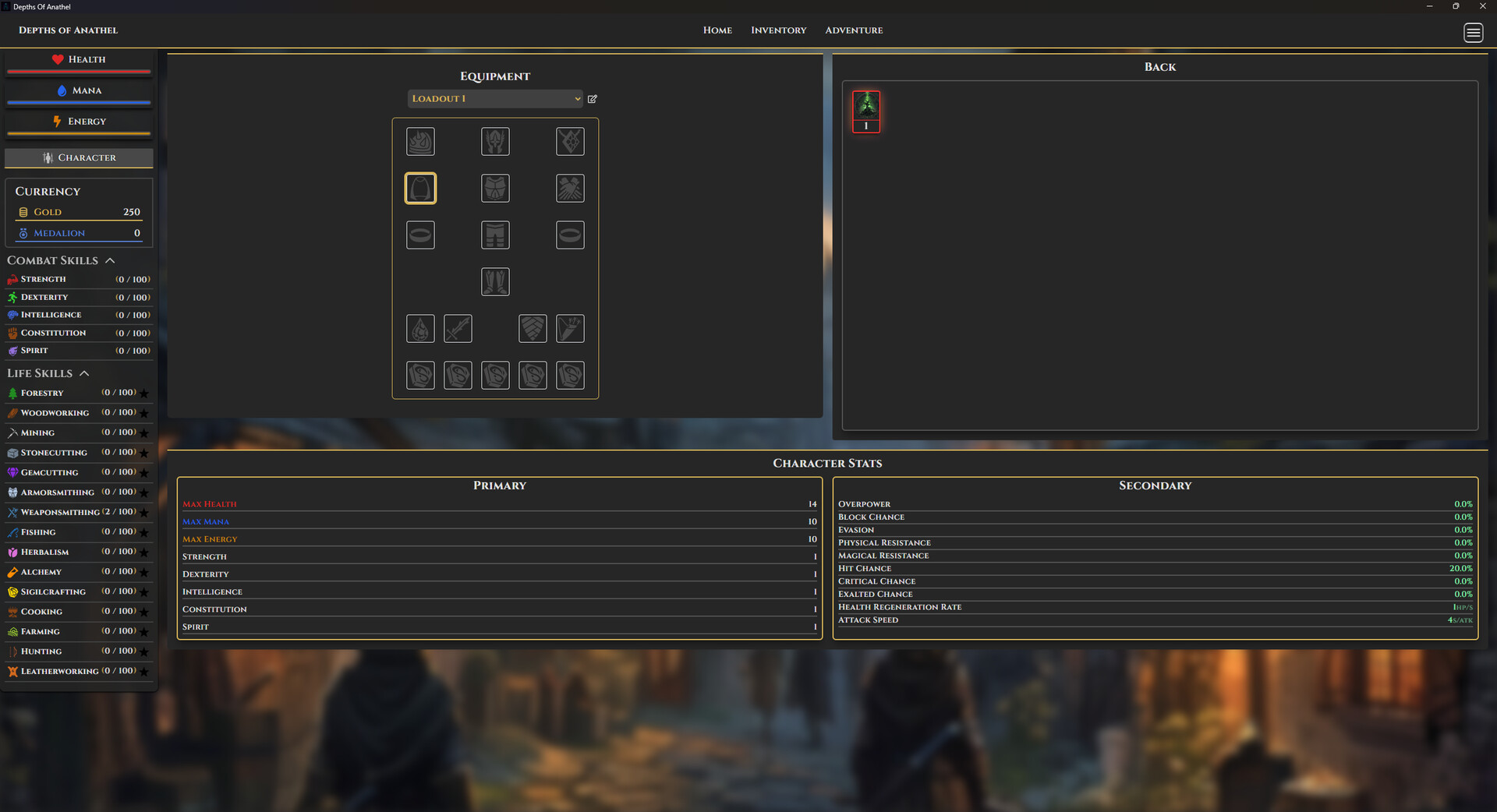Toggle the Character panel button
Screen dimensions: 1497x812
(x=79, y=157)
